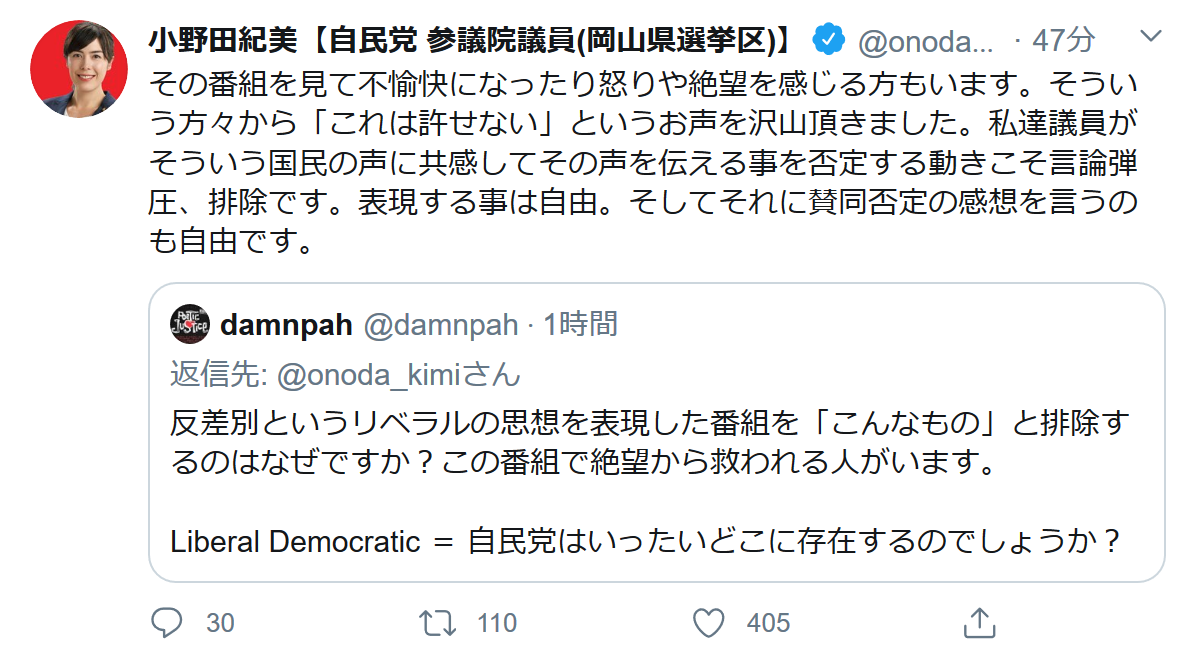The image size is (1196, 662).
Task: Open damnpah's small avatar in the quoted tweet
Action: (x=190, y=324)
